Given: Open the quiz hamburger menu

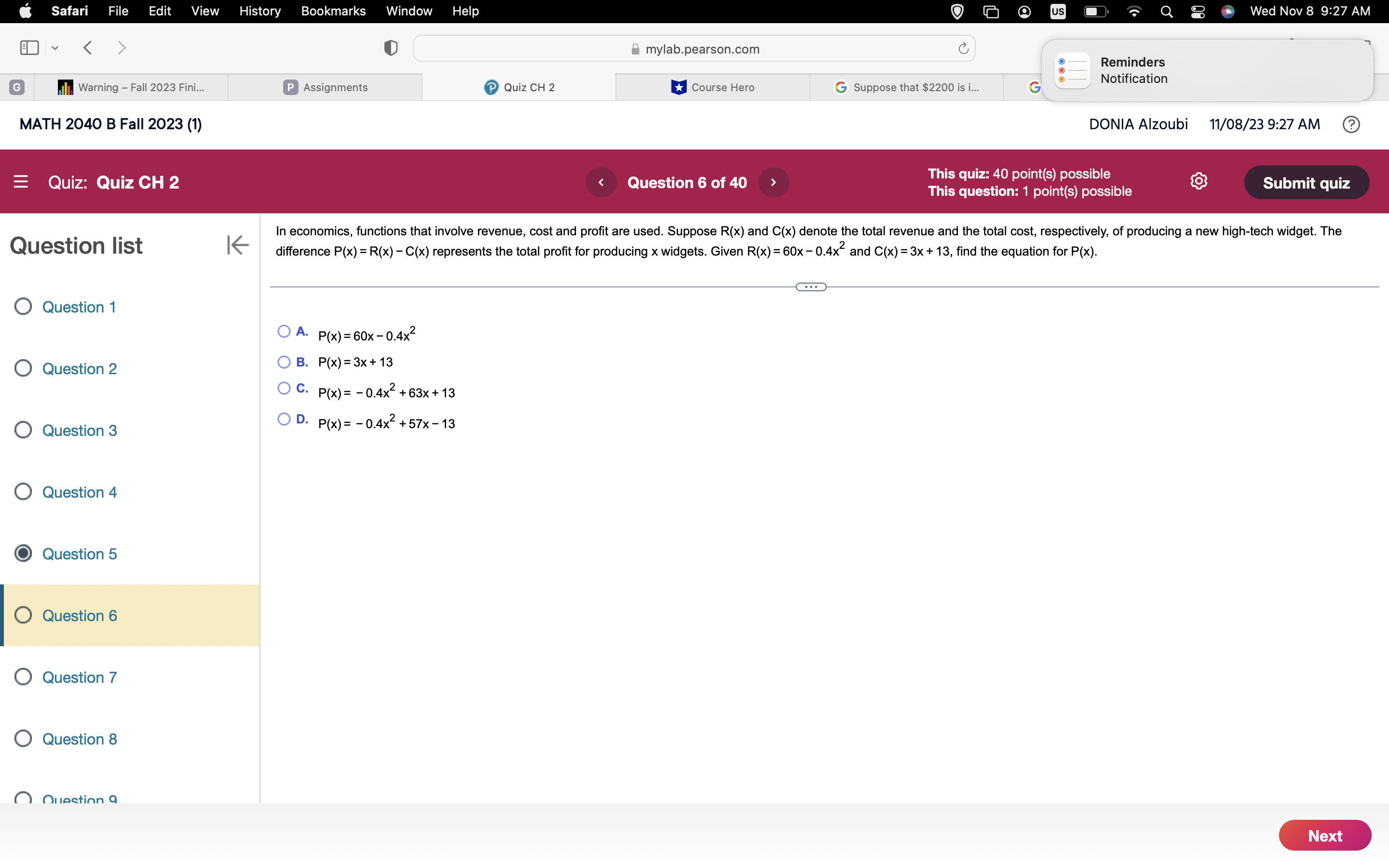Looking at the screenshot, I should coord(21,181).
